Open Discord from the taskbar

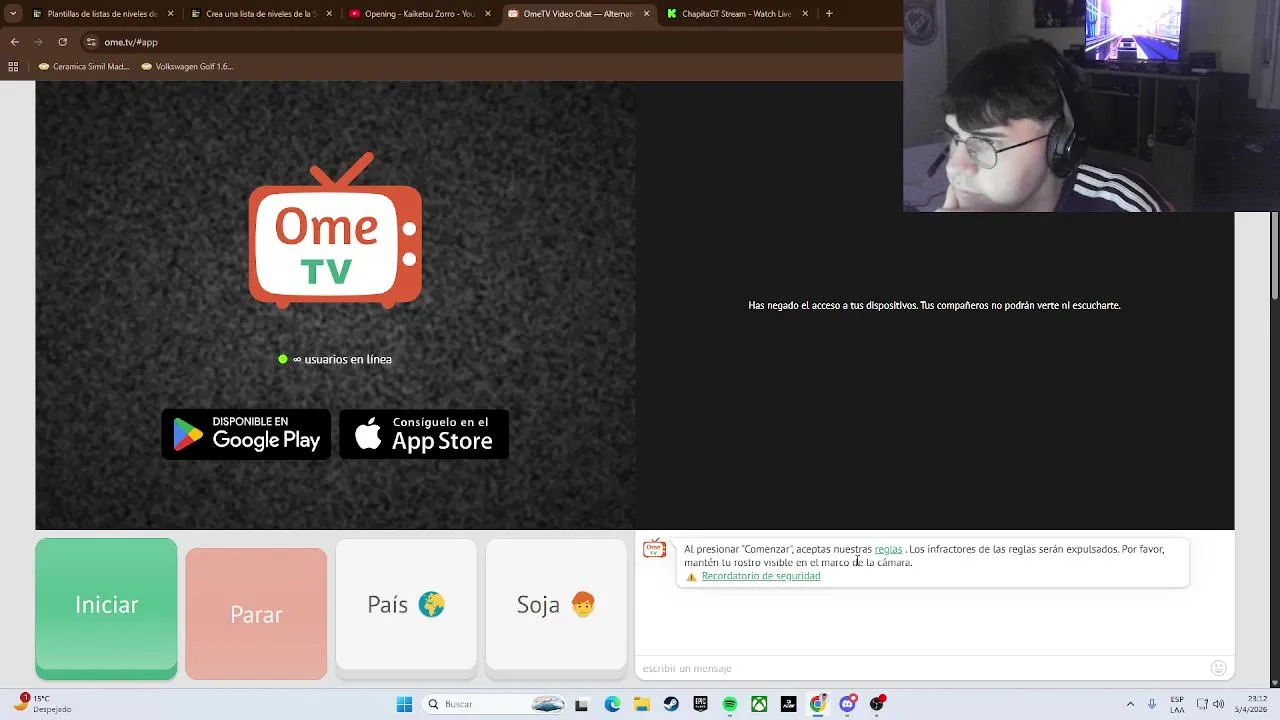pos(848,704)
